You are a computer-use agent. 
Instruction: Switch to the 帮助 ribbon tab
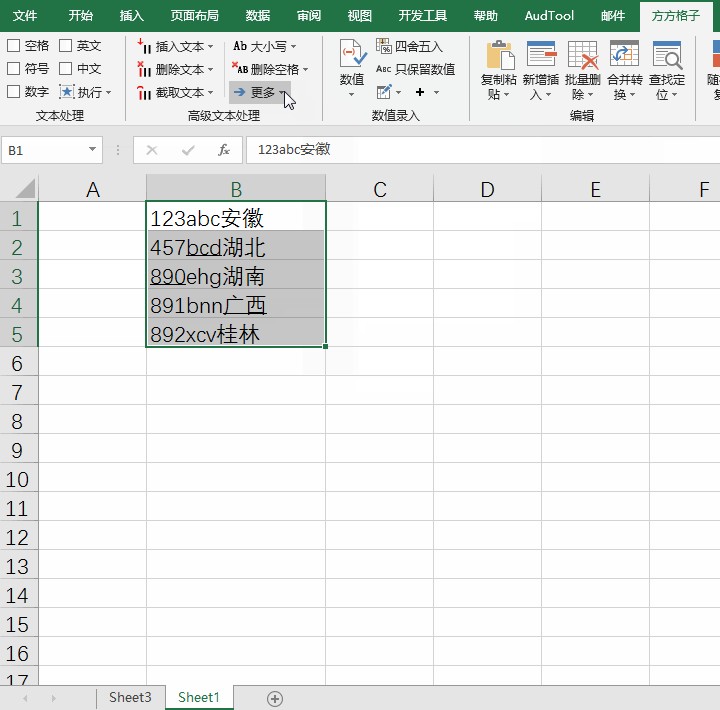(x=486, y=16)
